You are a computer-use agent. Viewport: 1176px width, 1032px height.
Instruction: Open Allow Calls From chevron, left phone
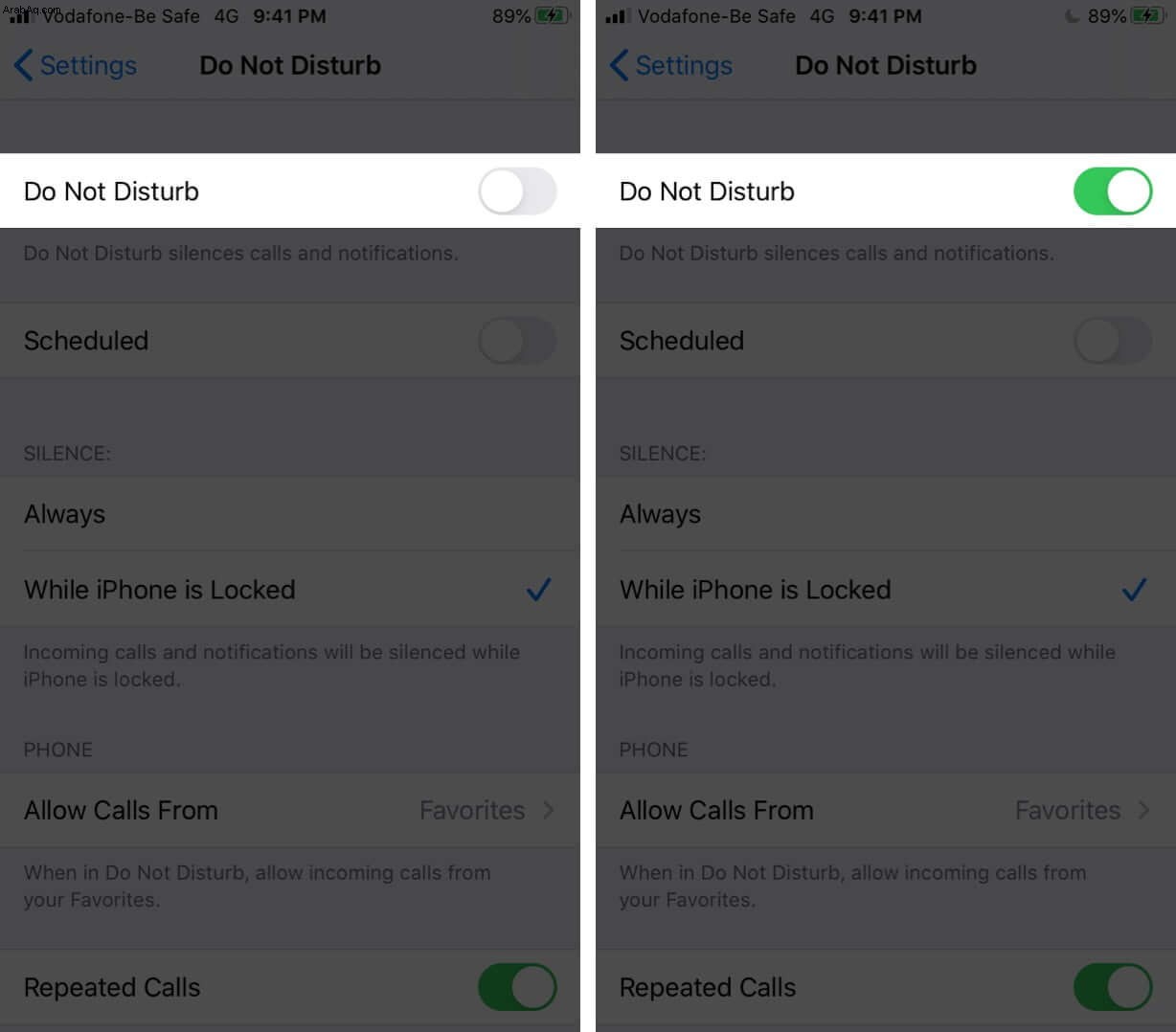point(549,810)
